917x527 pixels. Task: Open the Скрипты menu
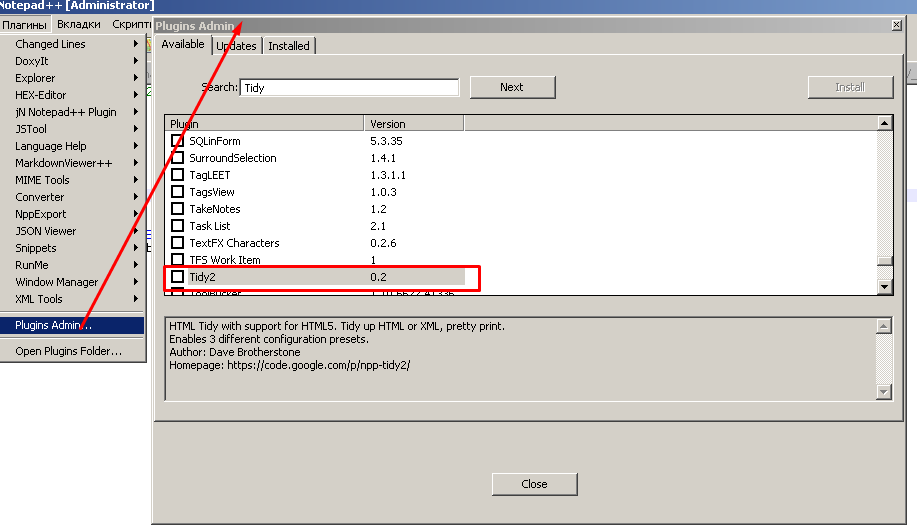[131, 25]
